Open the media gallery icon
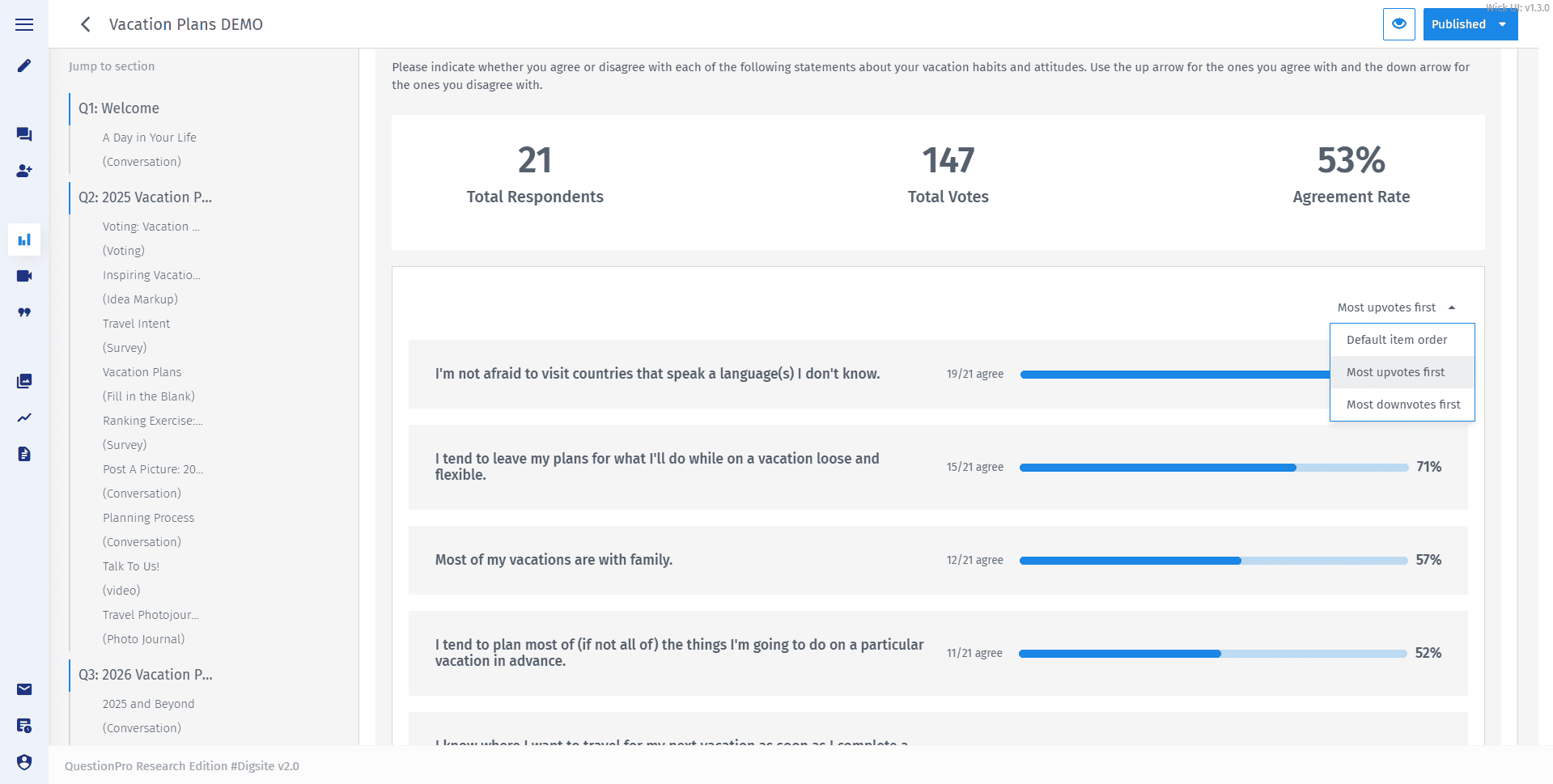The width and height of the screenshot is (1553, 784). [24, 381]
